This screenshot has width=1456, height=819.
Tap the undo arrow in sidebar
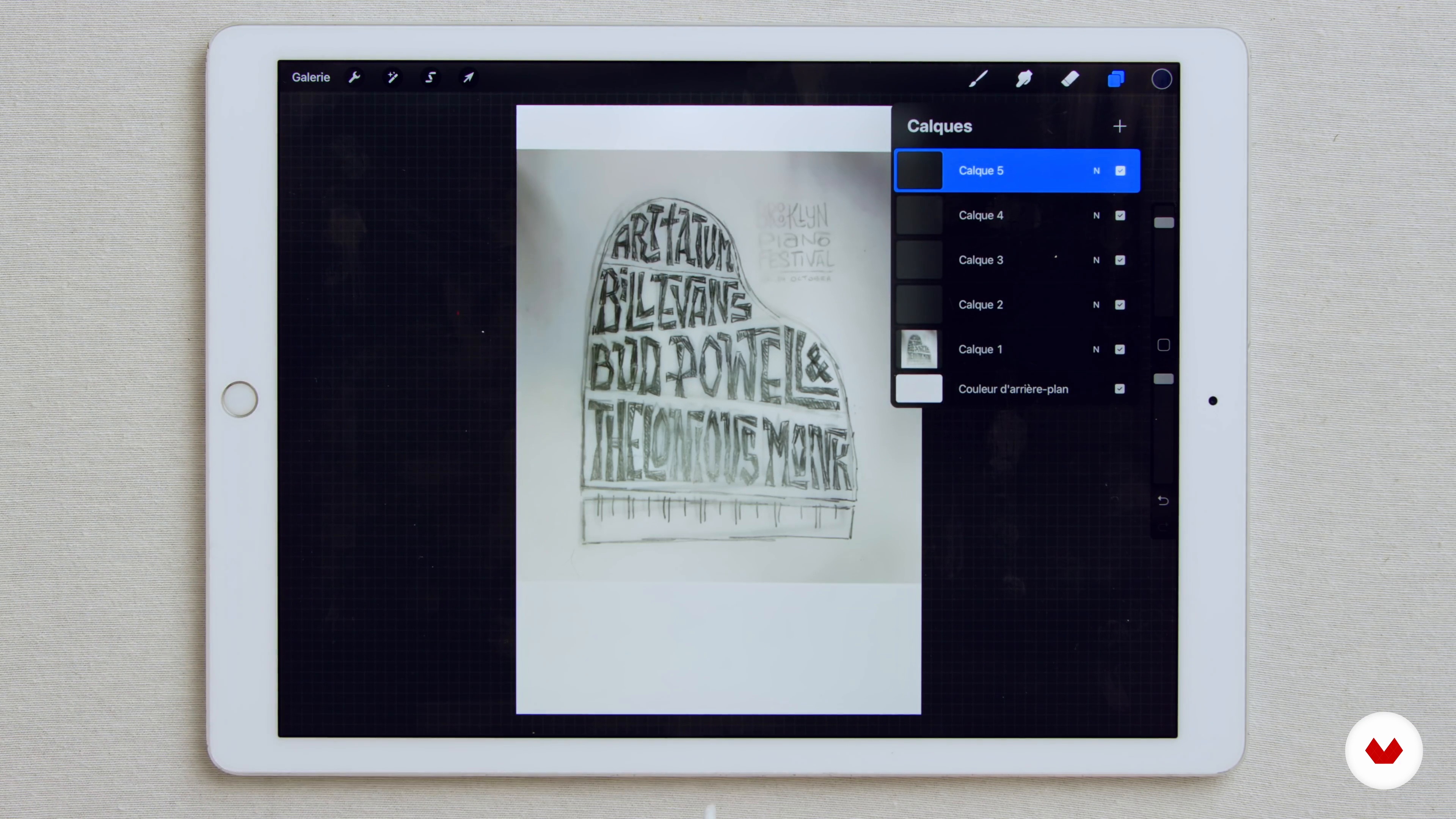coord(1163,501)
